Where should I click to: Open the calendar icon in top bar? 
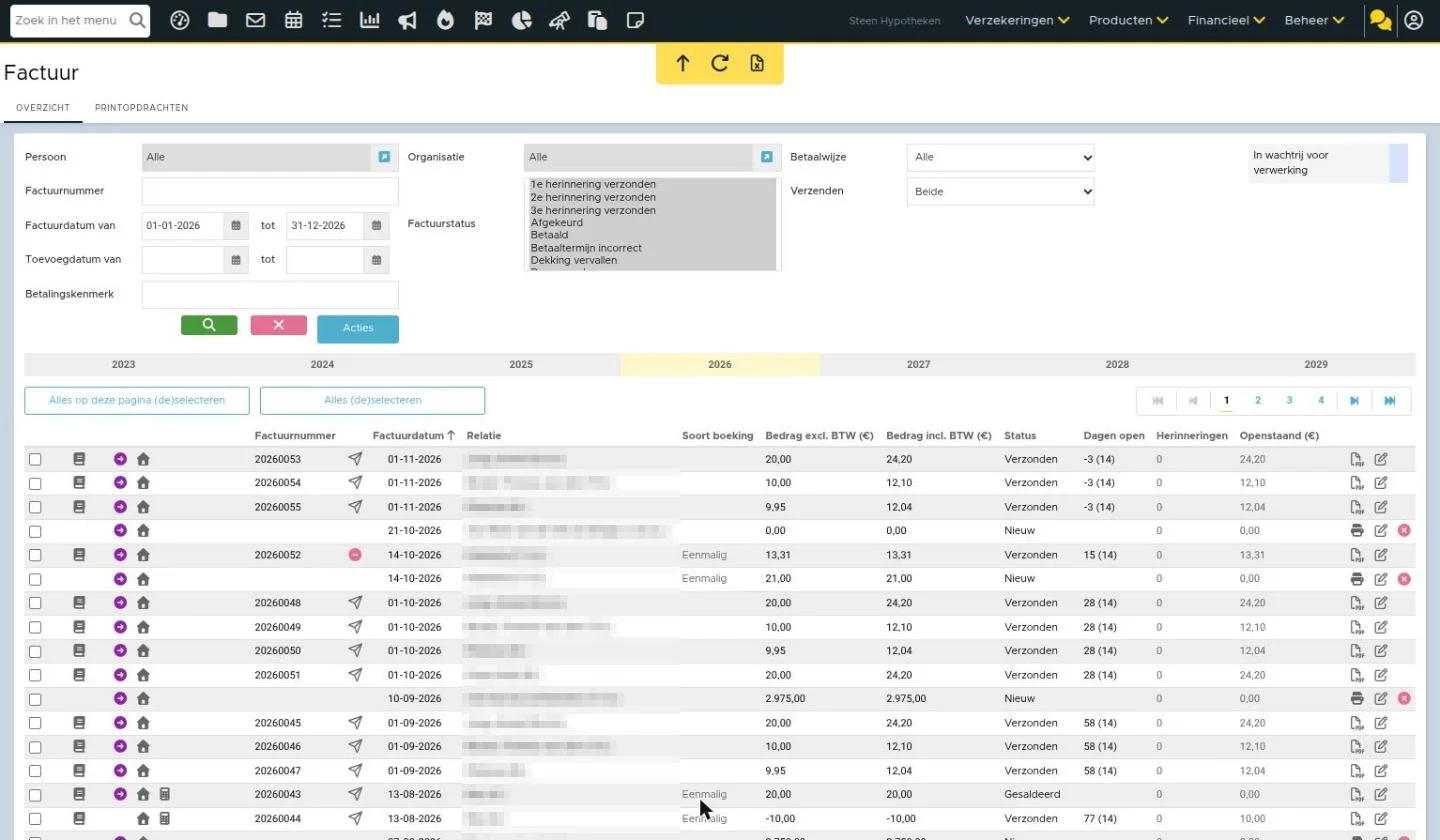click(293, 20)
